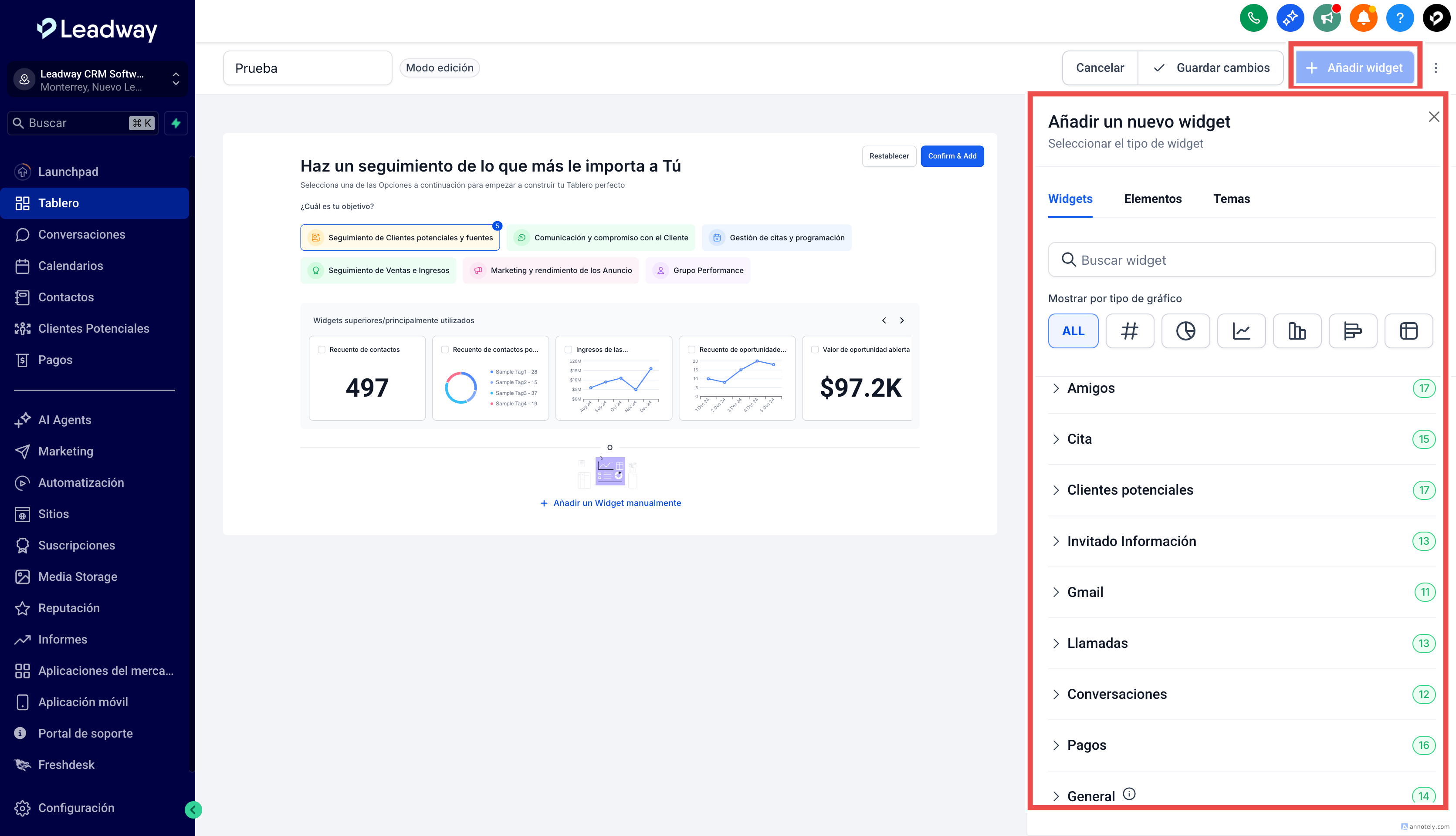Click the megaphone announcements icon
The image size is (1456, 836).
pos(1326,18)
